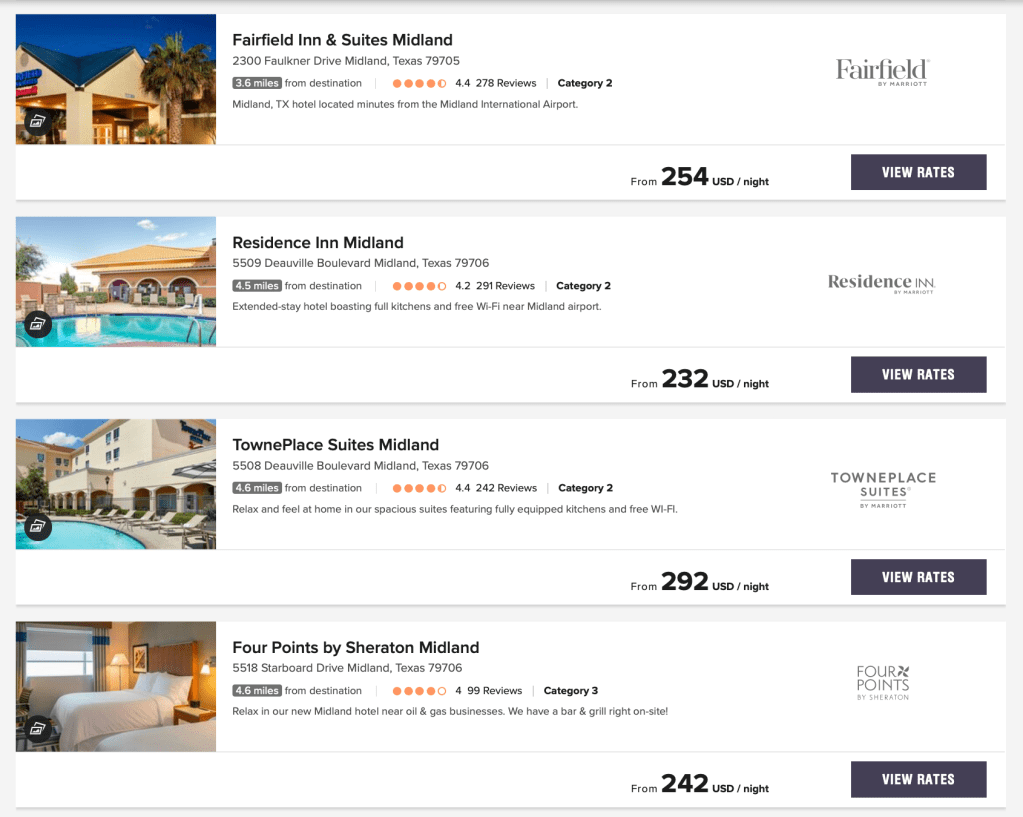View rates for TownePlace Suites Midland
This screenshot has height=817, width=1023.
pyautogui.click(x=918, y=577)
